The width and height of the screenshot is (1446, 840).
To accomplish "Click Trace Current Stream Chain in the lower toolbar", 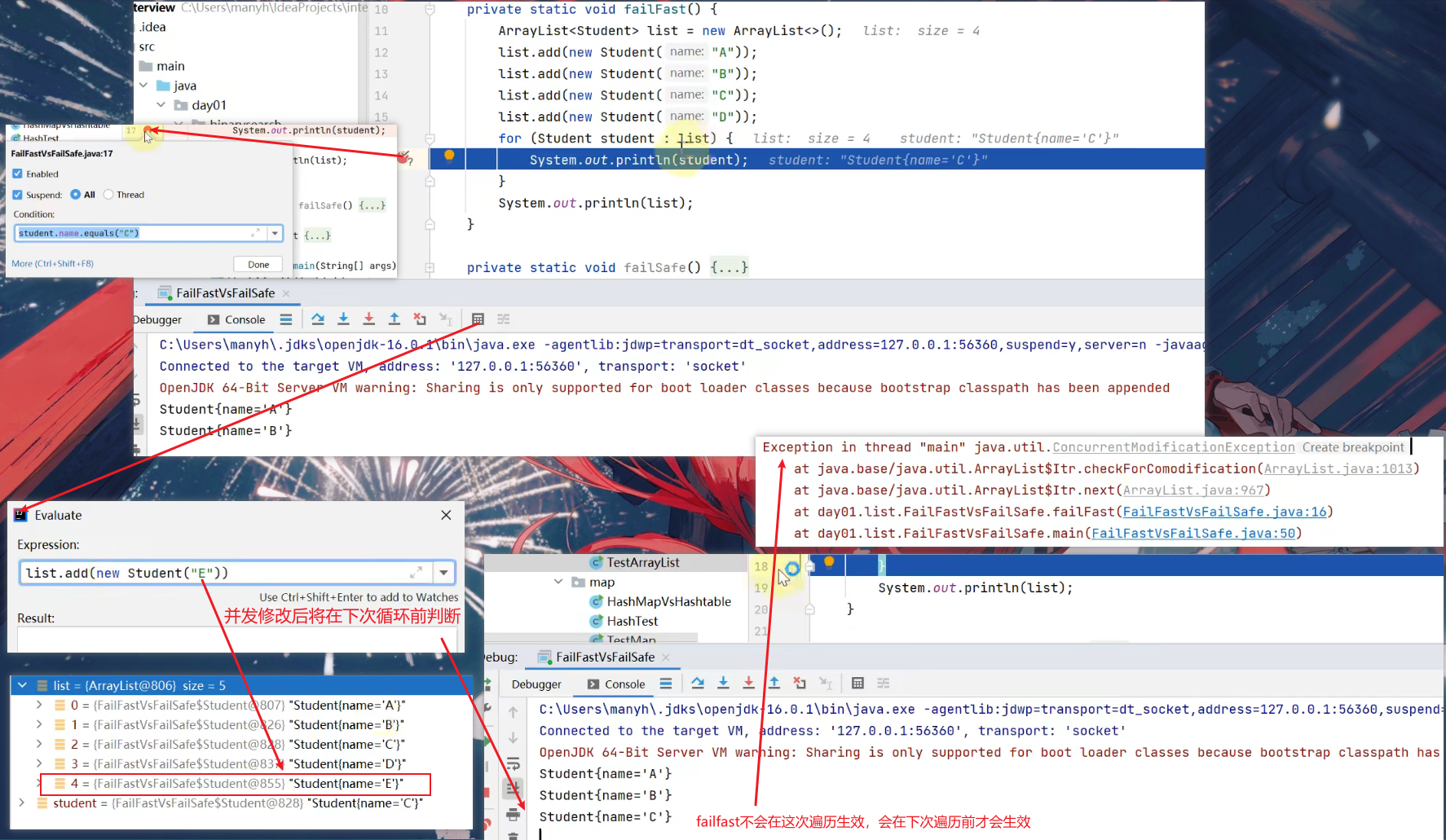I will [x=884, y=684].
